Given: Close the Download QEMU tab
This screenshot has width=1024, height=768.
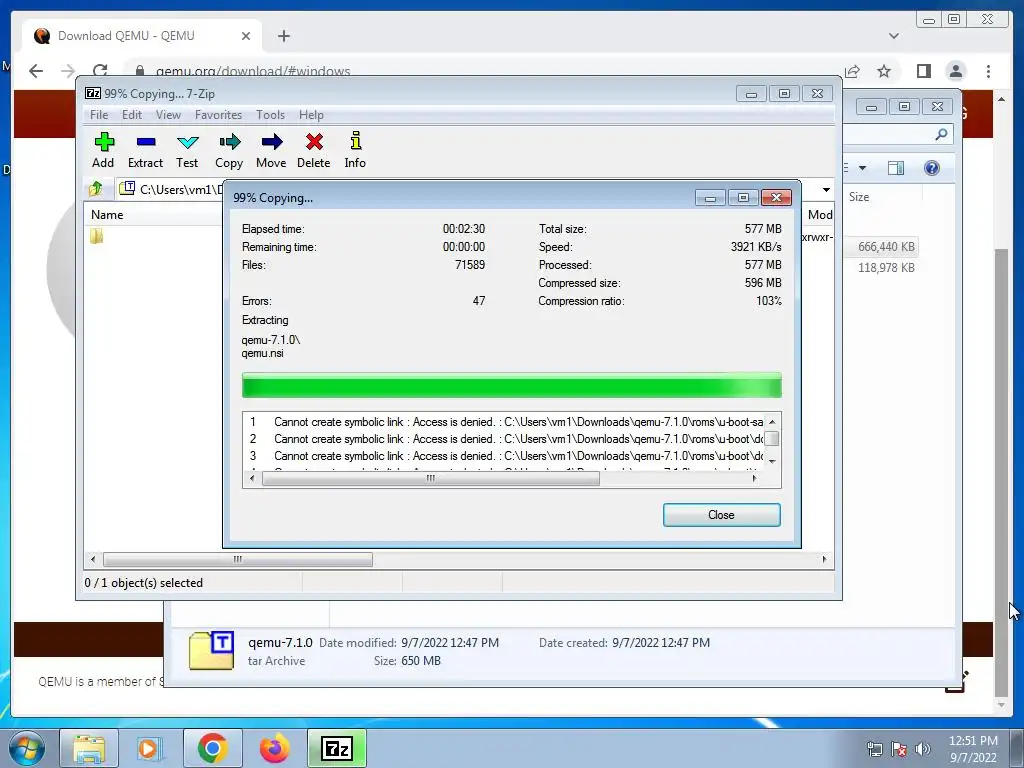Looking at the screenshot, I should click(x=246, y=36).
